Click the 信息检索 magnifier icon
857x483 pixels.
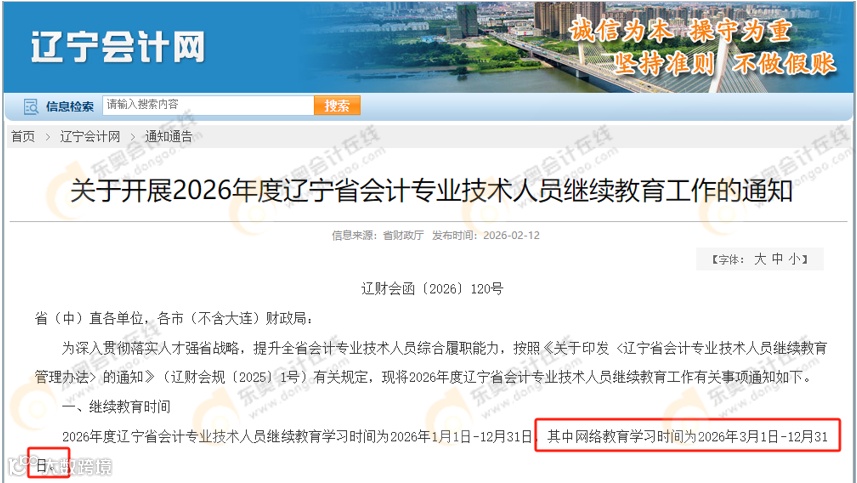[31, 107]
